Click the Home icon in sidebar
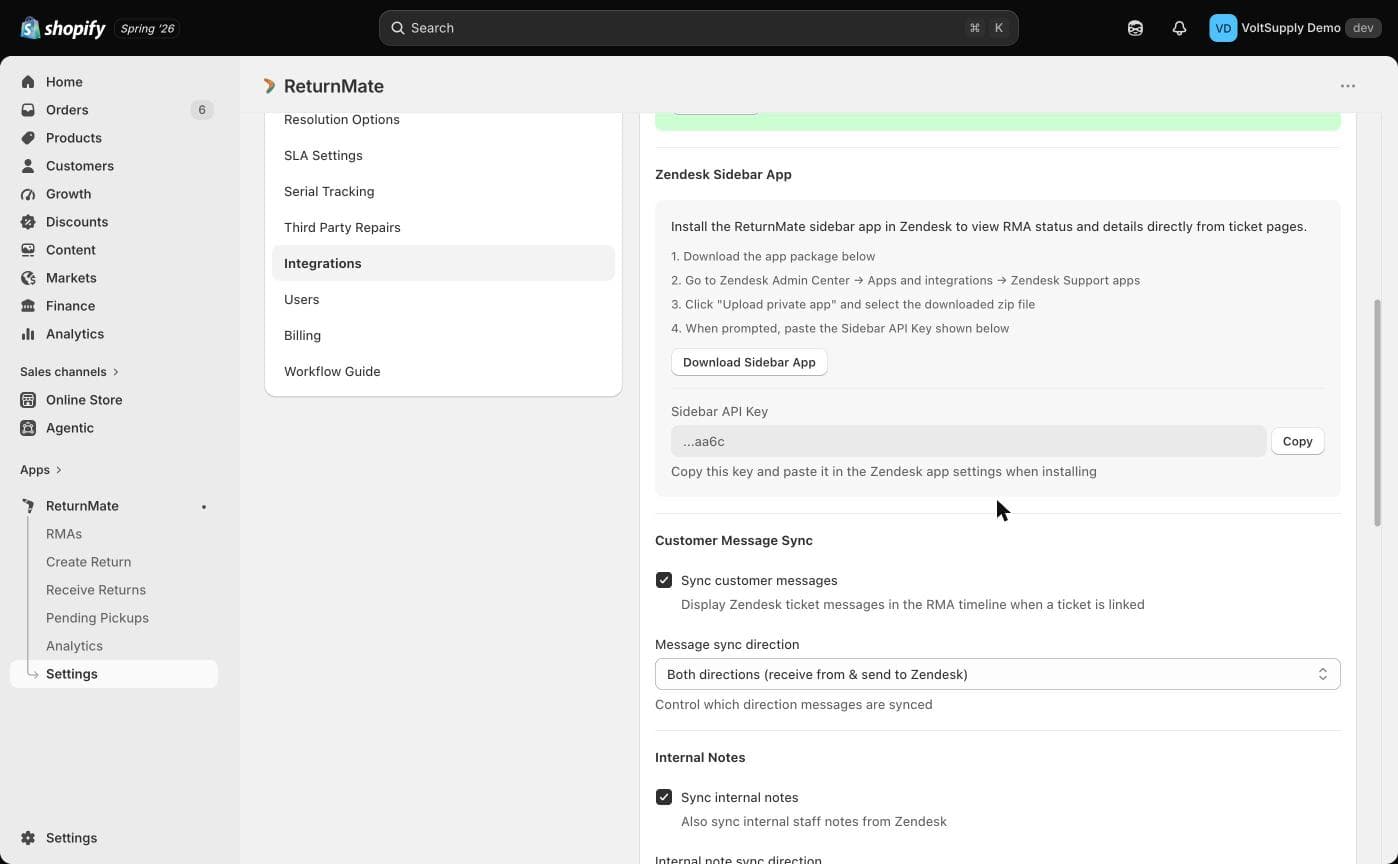This screenshot has width=1398, height=864. [x=28, y=82]
